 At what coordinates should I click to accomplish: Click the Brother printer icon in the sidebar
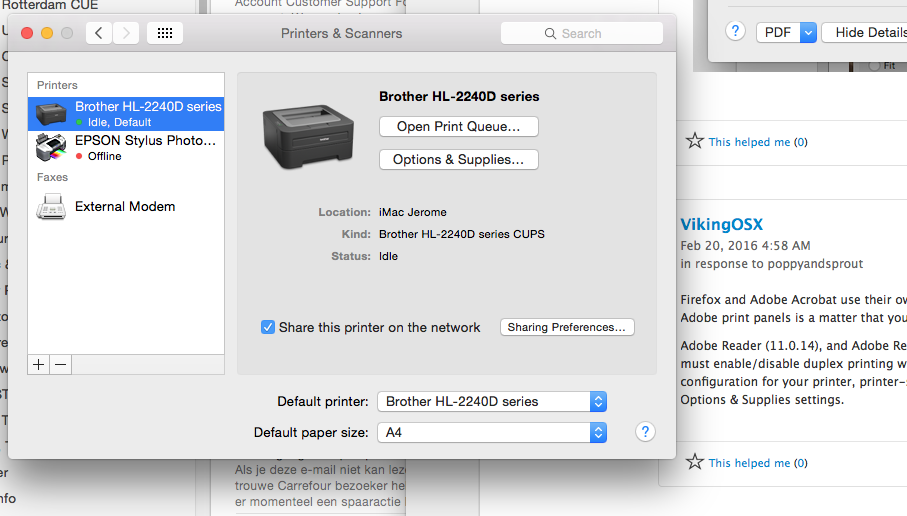[51, 114]
